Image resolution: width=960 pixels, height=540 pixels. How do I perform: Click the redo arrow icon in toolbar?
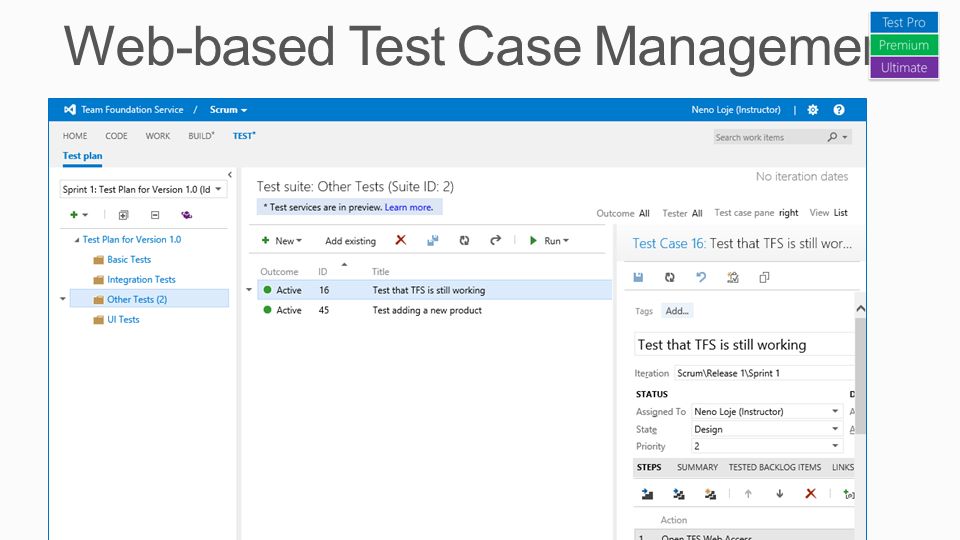coord(495,240)
